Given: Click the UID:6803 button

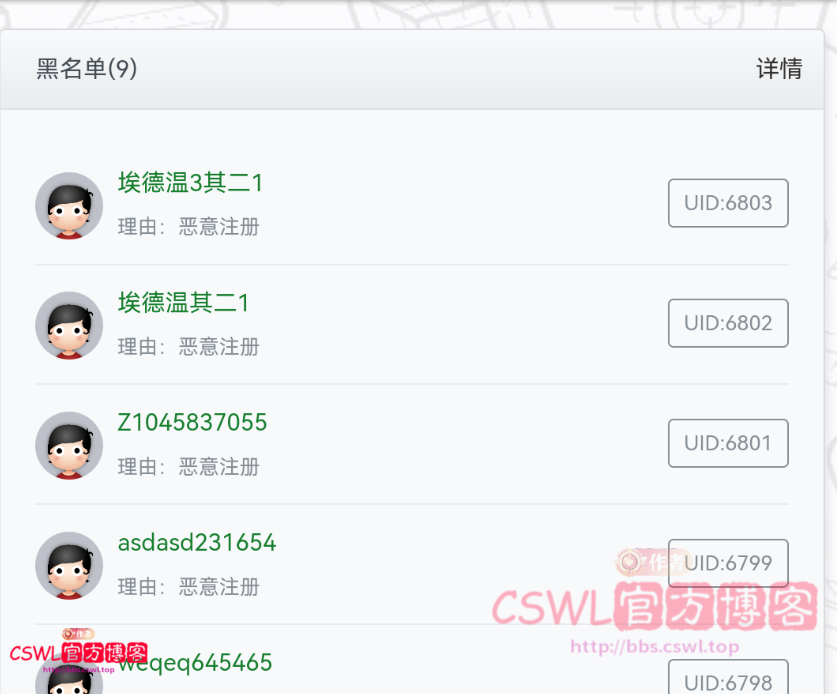Looking at the screenshot, I should click(728, 203).
